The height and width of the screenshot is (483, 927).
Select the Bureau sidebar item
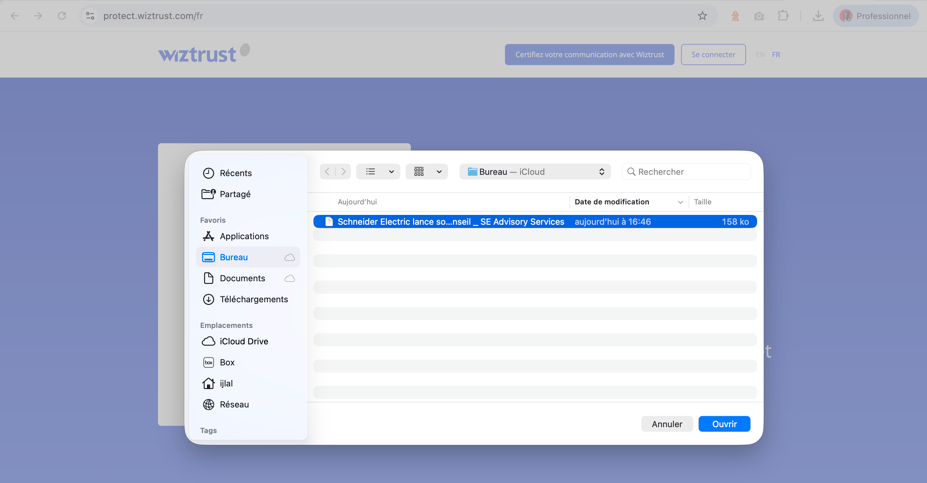click(x=248, y=257)
